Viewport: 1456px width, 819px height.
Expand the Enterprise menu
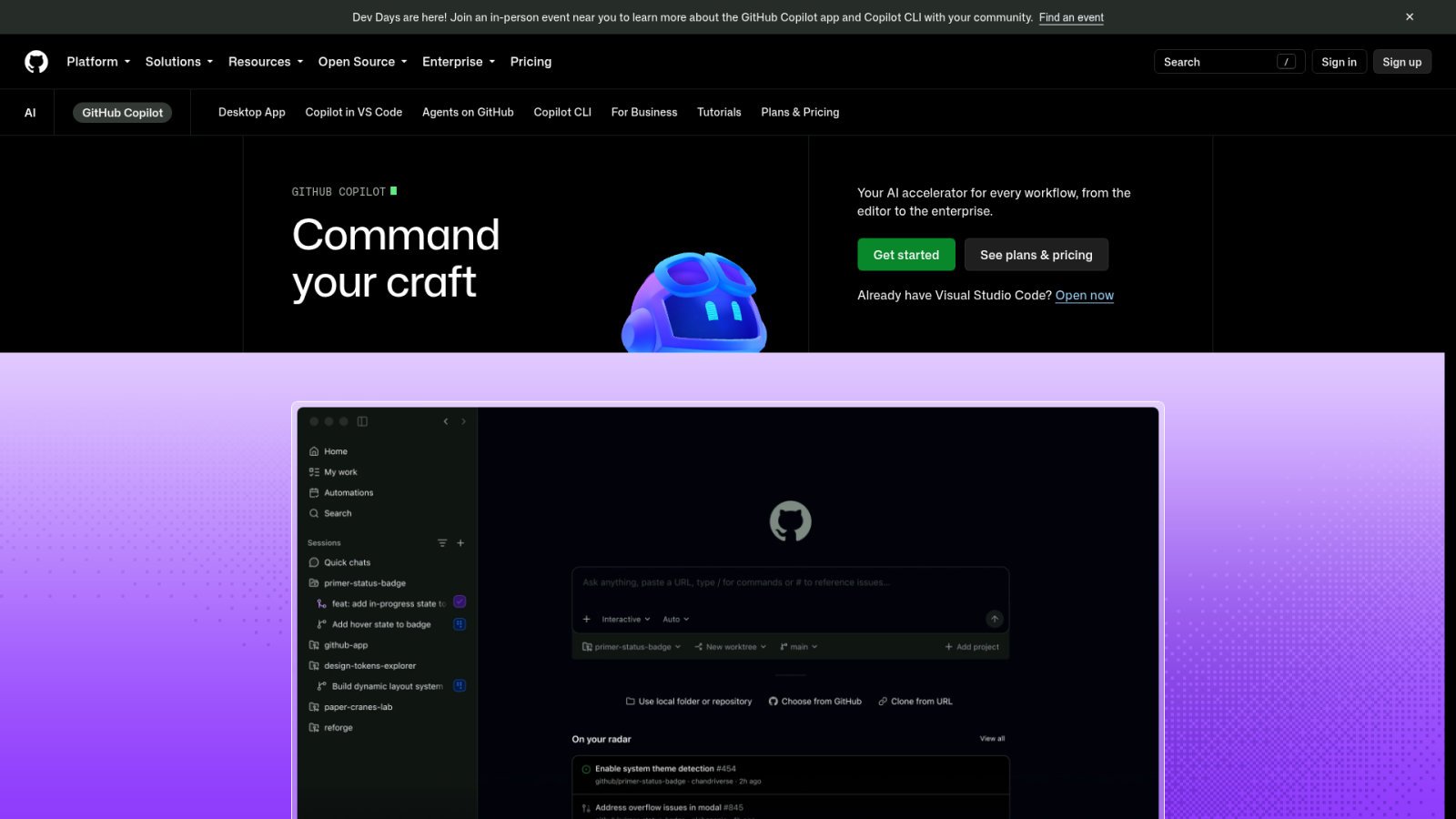coord(459,62)
